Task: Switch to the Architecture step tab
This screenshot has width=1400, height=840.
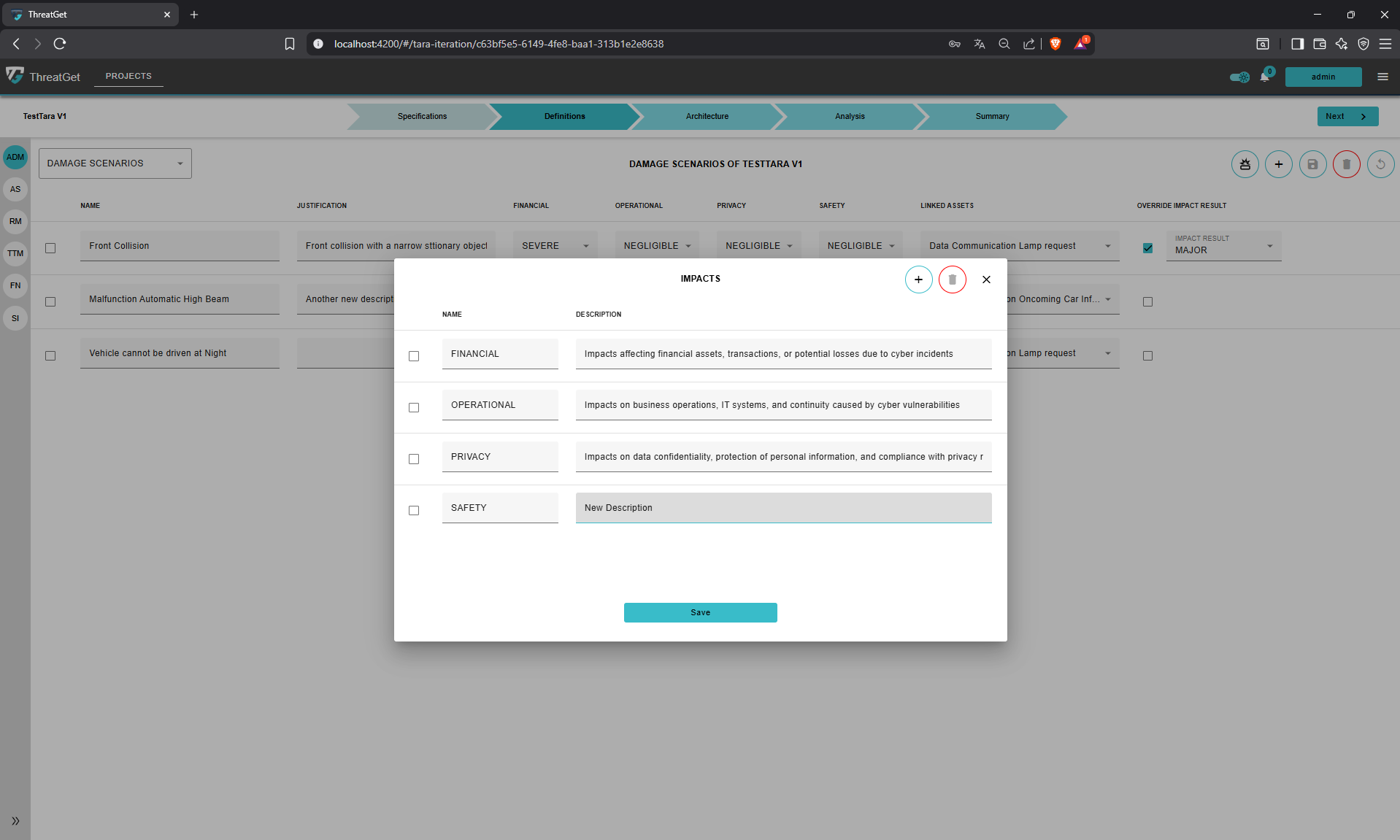Action: coord(707,116)
